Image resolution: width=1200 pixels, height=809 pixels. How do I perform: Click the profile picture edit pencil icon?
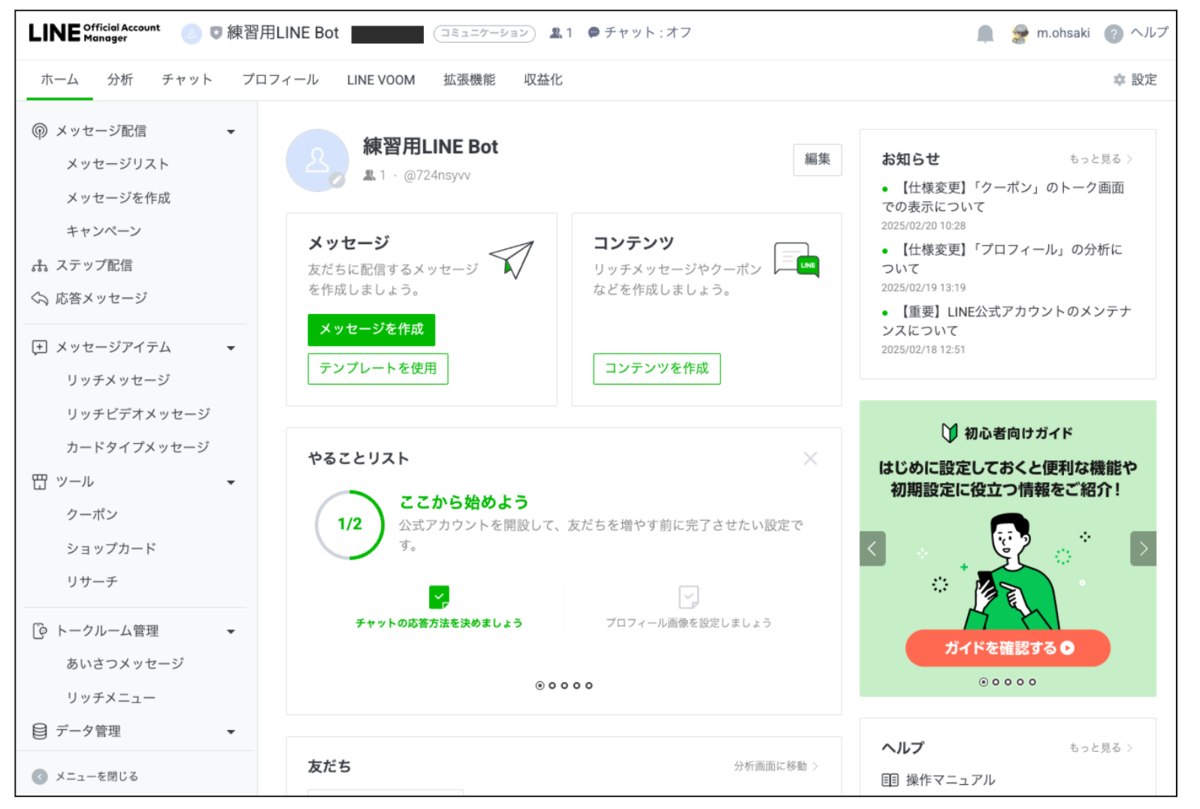click(x=338, y=181)
